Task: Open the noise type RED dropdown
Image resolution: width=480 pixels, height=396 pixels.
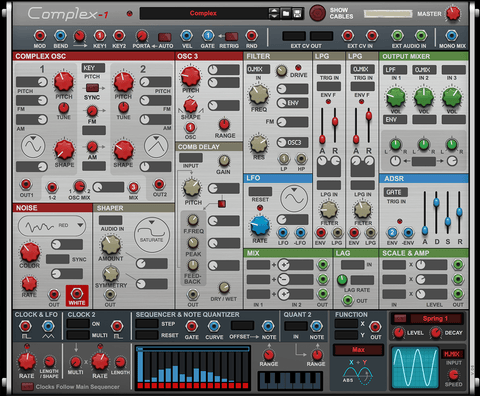Action: click(52, 226)
